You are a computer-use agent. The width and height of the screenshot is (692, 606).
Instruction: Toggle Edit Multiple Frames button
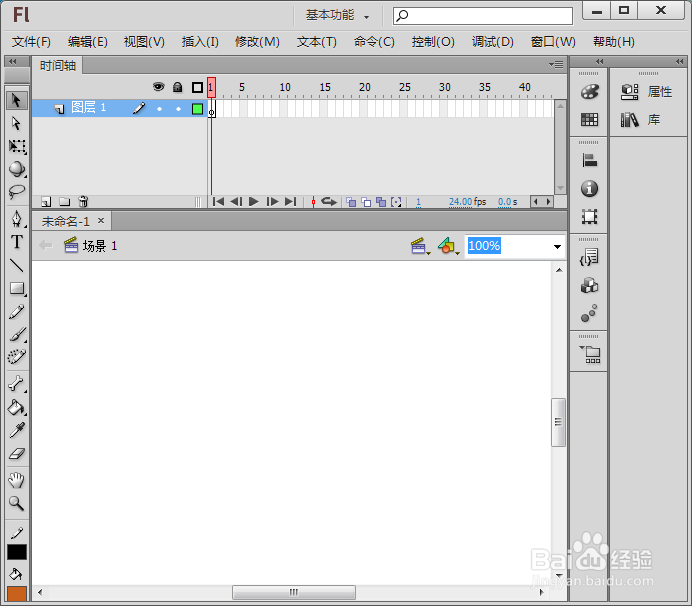tap(381, 202)
